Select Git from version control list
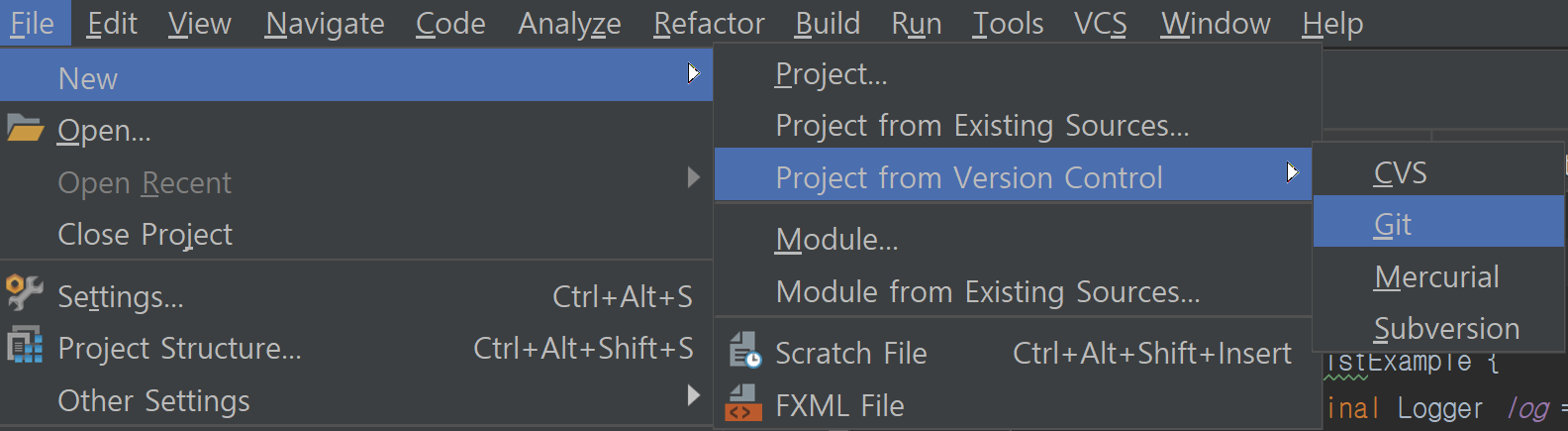This screenshot has height=431, width=1568. click(x=1393, y=225)
